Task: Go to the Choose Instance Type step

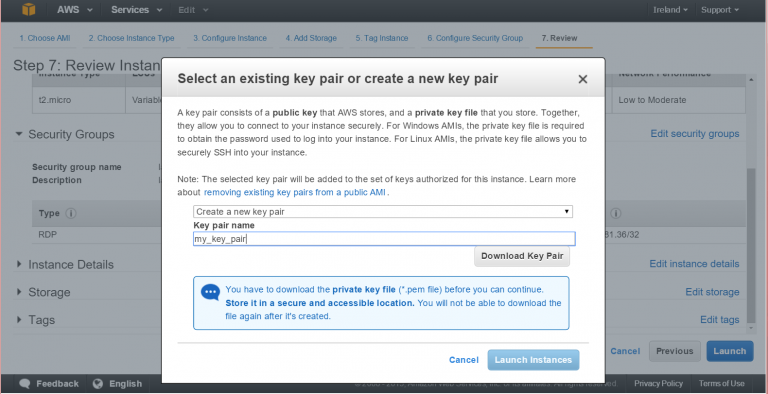Action: coord(131,38)
